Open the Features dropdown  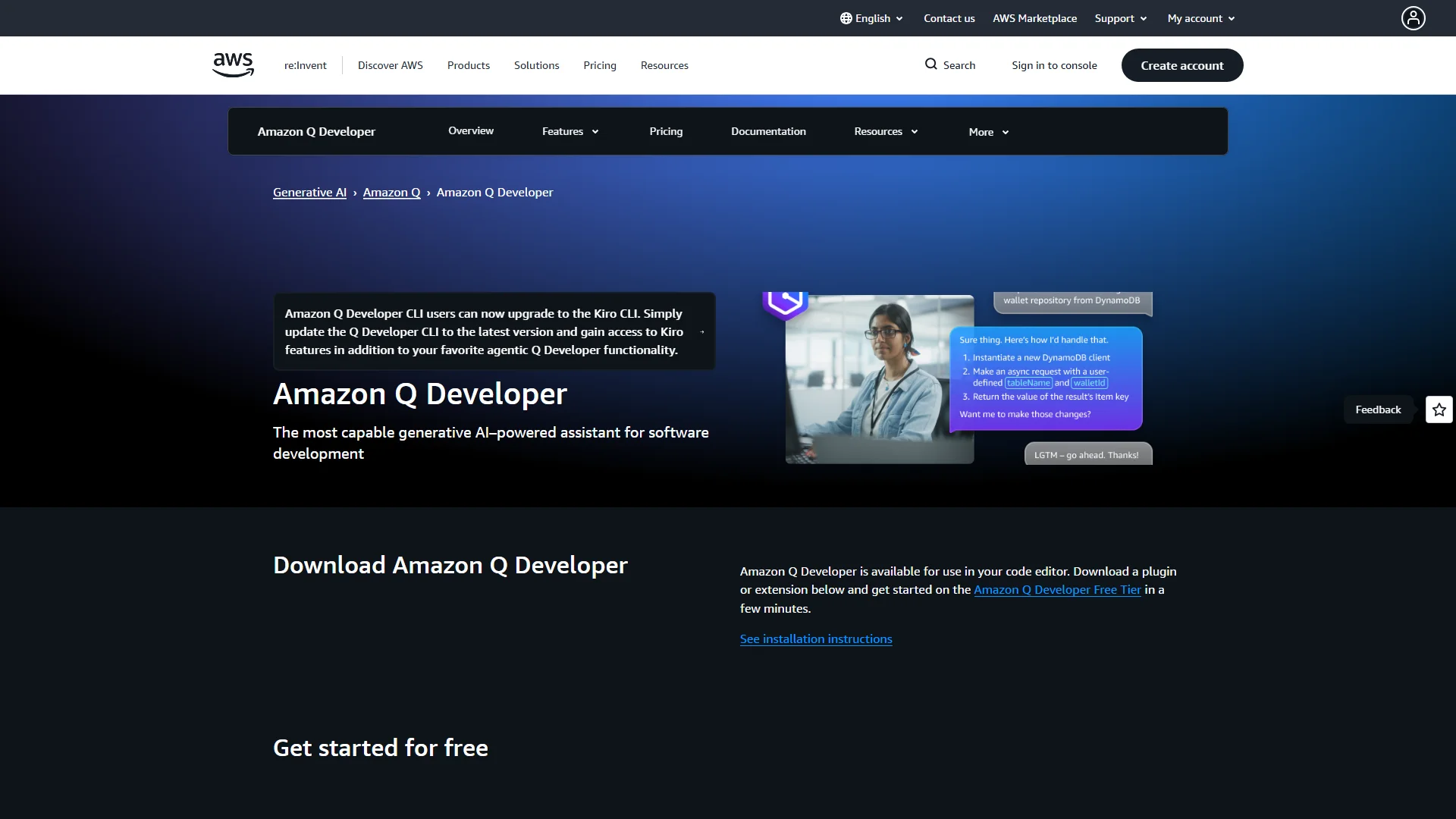point(570,131)
